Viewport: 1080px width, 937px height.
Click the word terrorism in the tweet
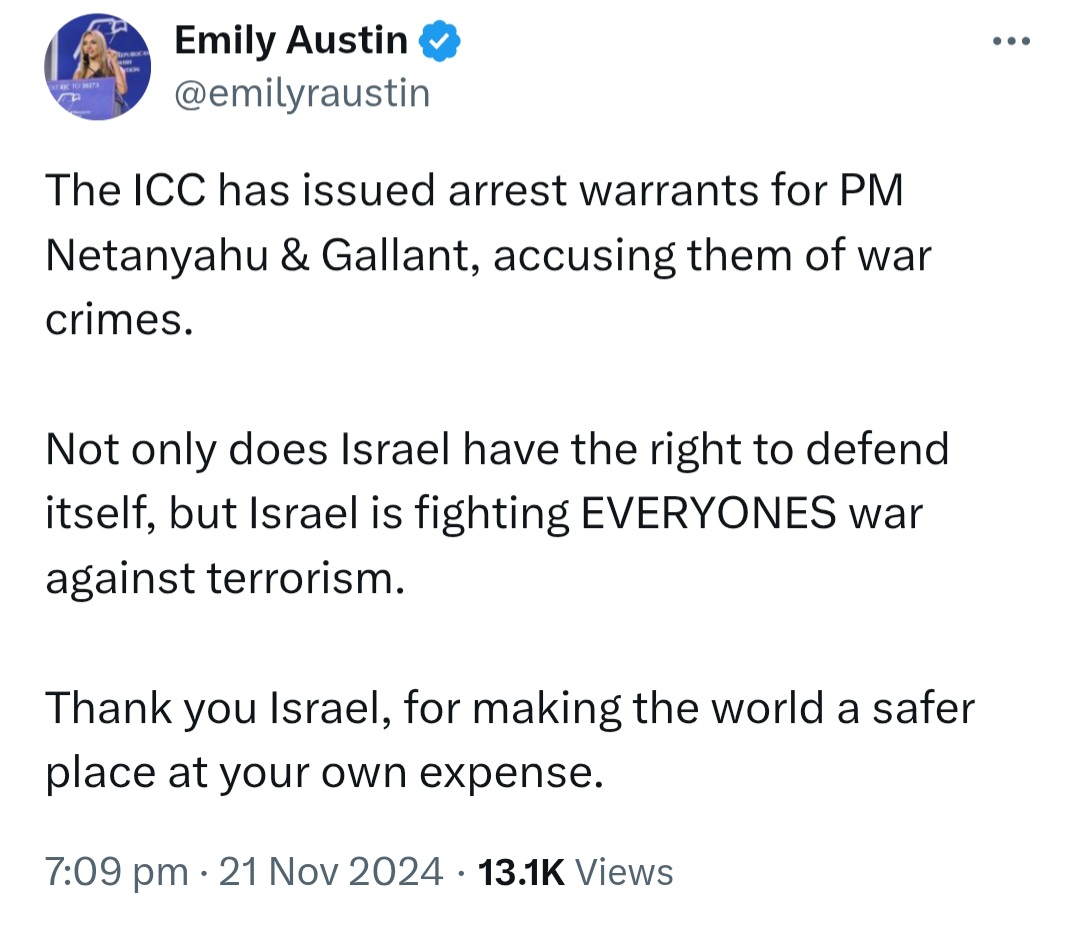click(305, 578)
